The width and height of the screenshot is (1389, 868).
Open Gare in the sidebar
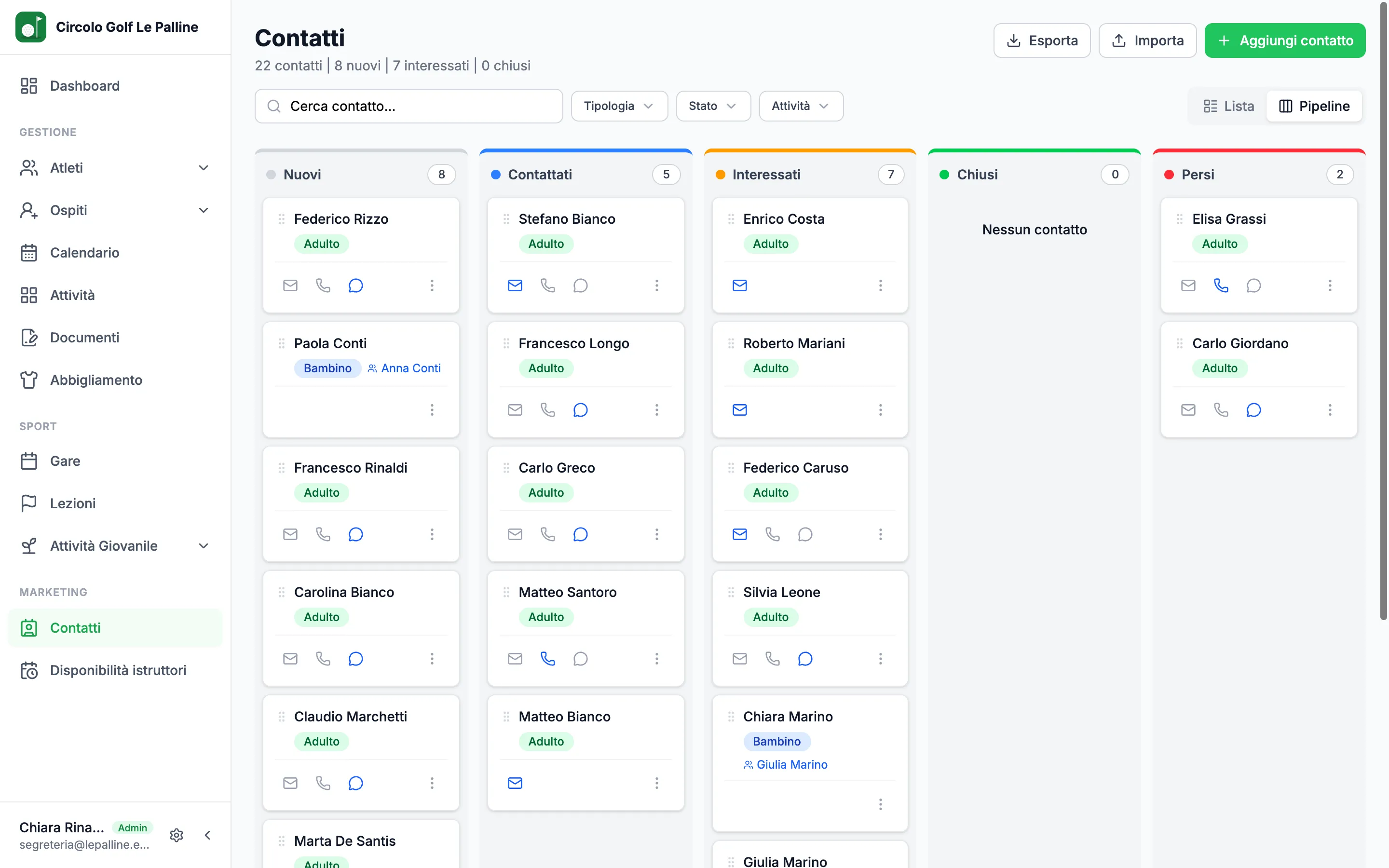115,461
